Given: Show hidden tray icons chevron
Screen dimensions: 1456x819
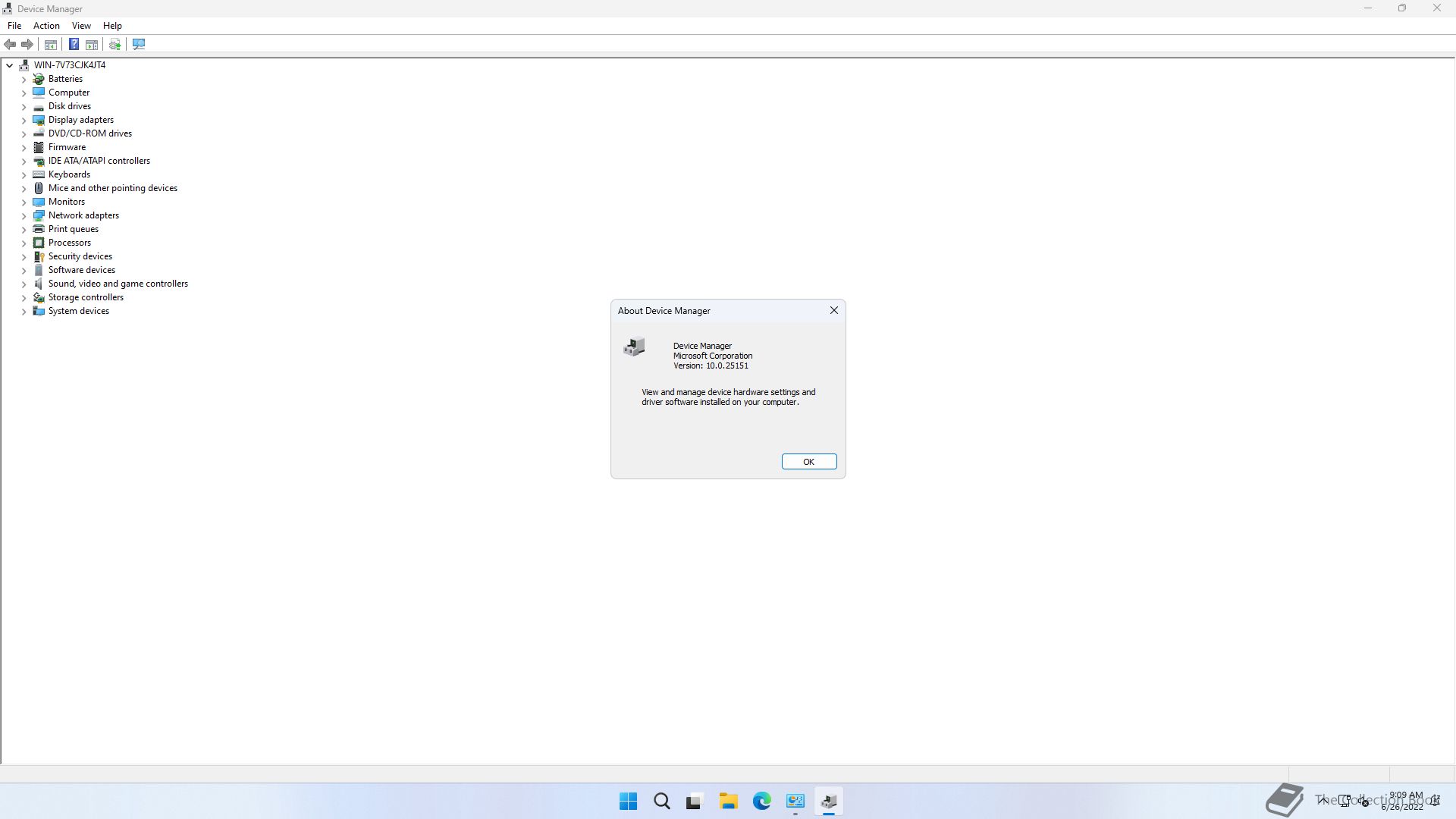Looking at the screenshot, I should click(1323, 802).
